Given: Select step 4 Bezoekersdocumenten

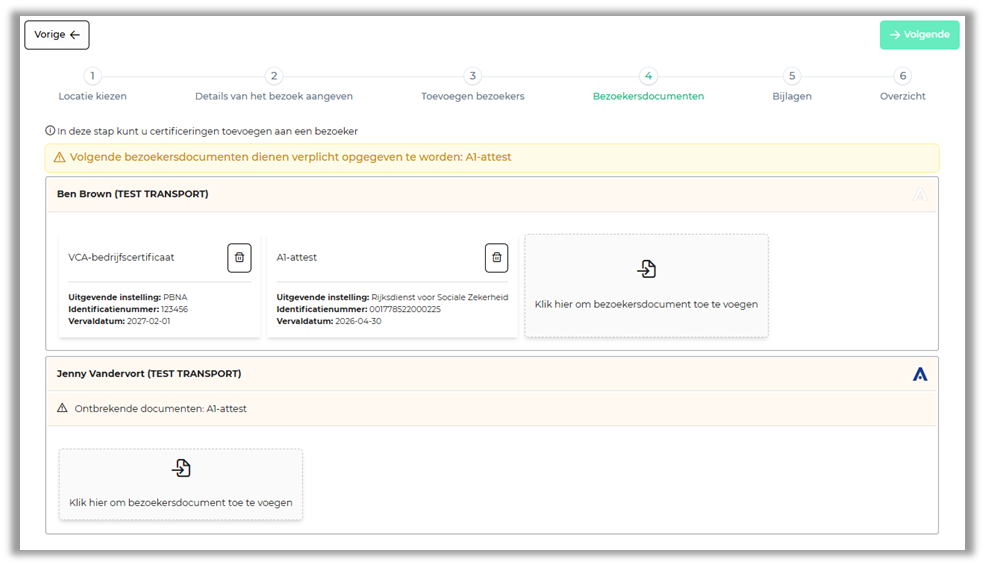Looking at the screenshot, I should click(x=648, y=77).
